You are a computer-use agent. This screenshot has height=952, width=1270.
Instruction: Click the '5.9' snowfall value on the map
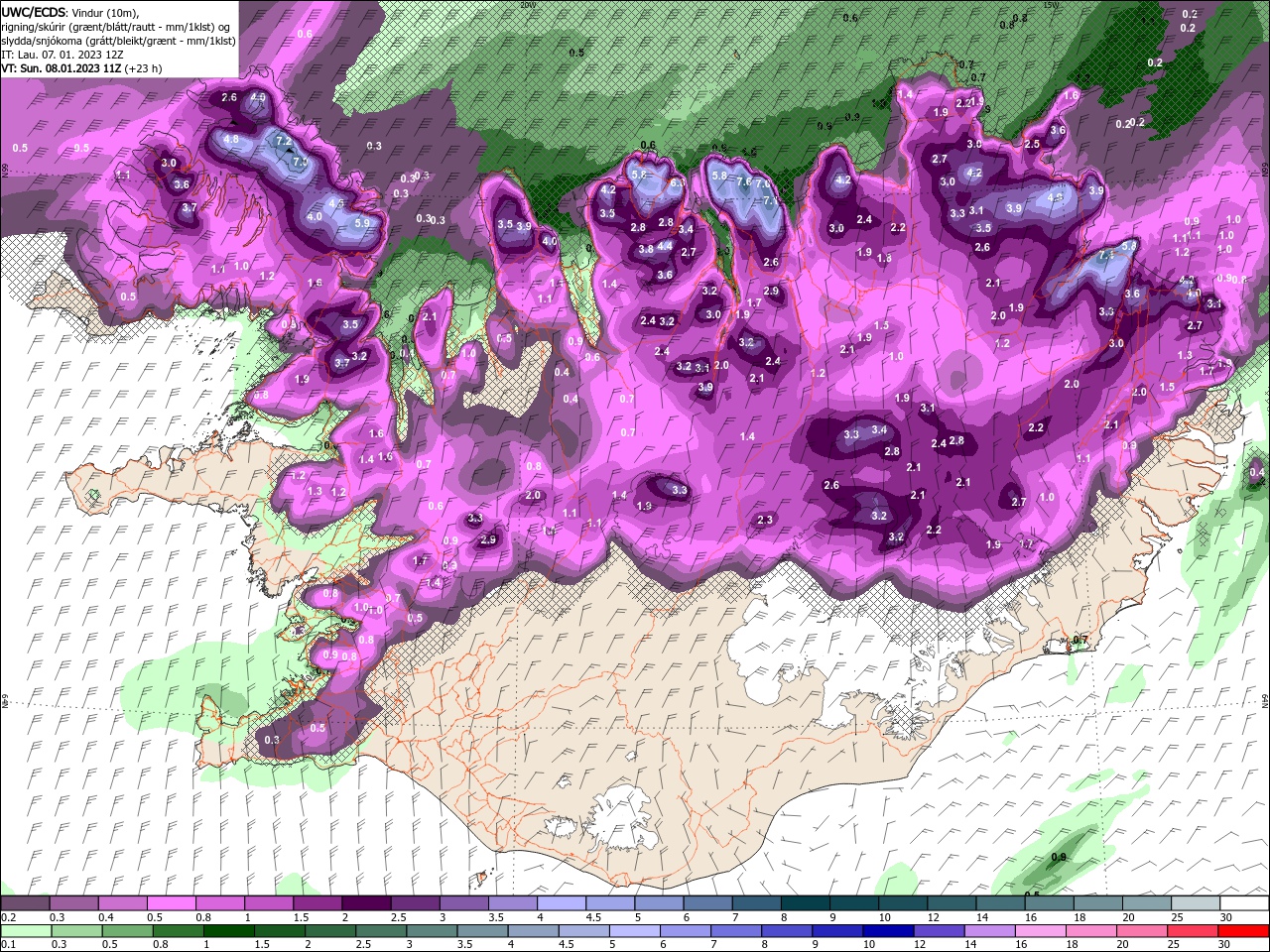point(361,223)
